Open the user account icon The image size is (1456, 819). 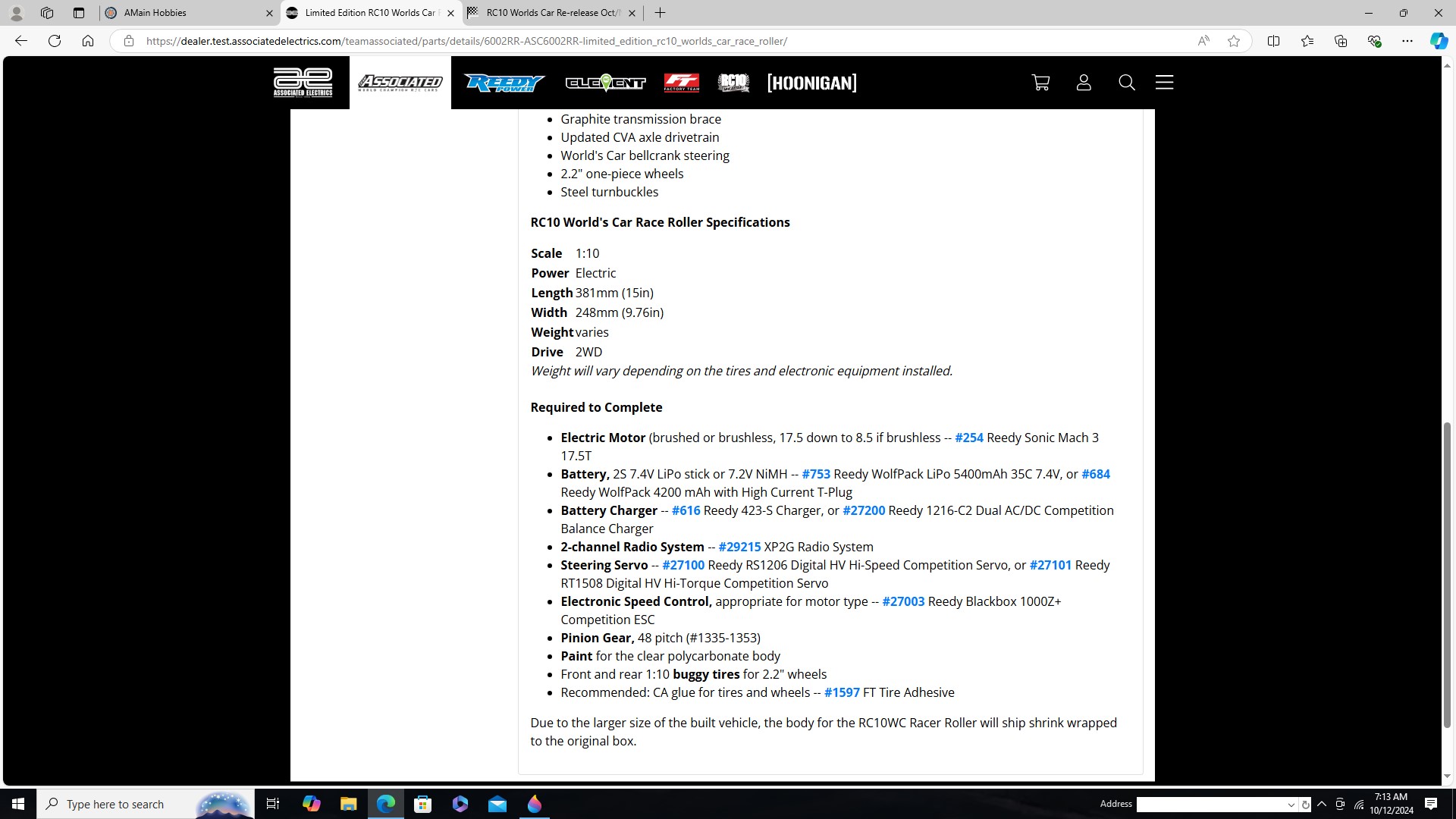coord(1084,83)
